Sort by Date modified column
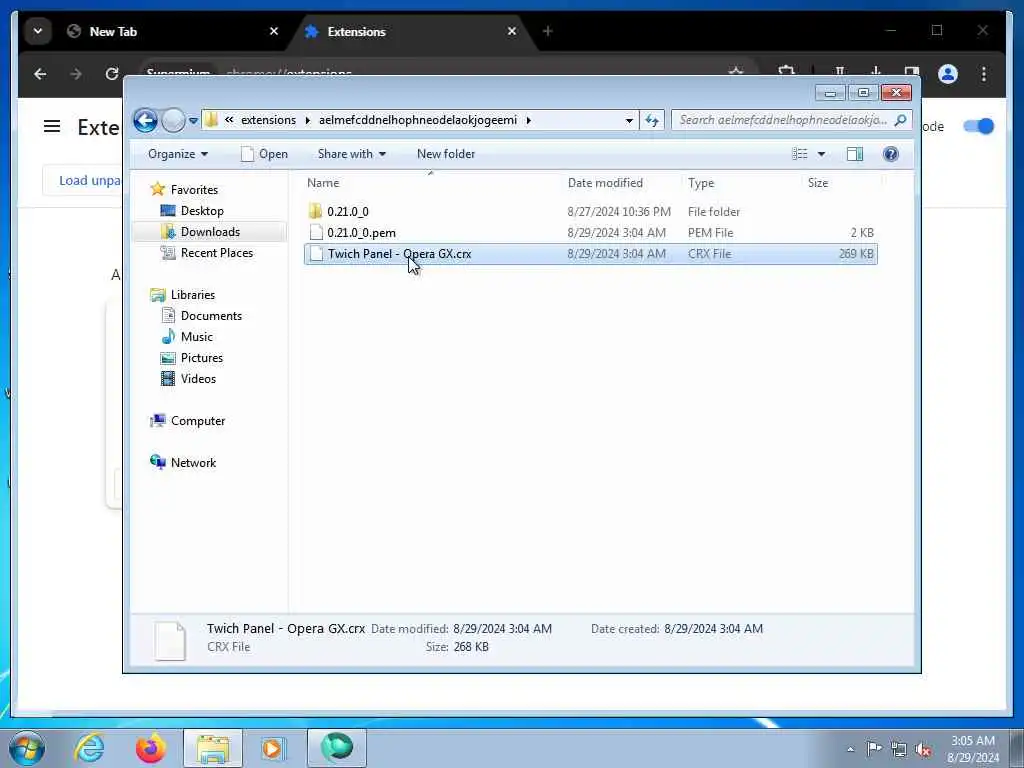 tap(605, 184)
